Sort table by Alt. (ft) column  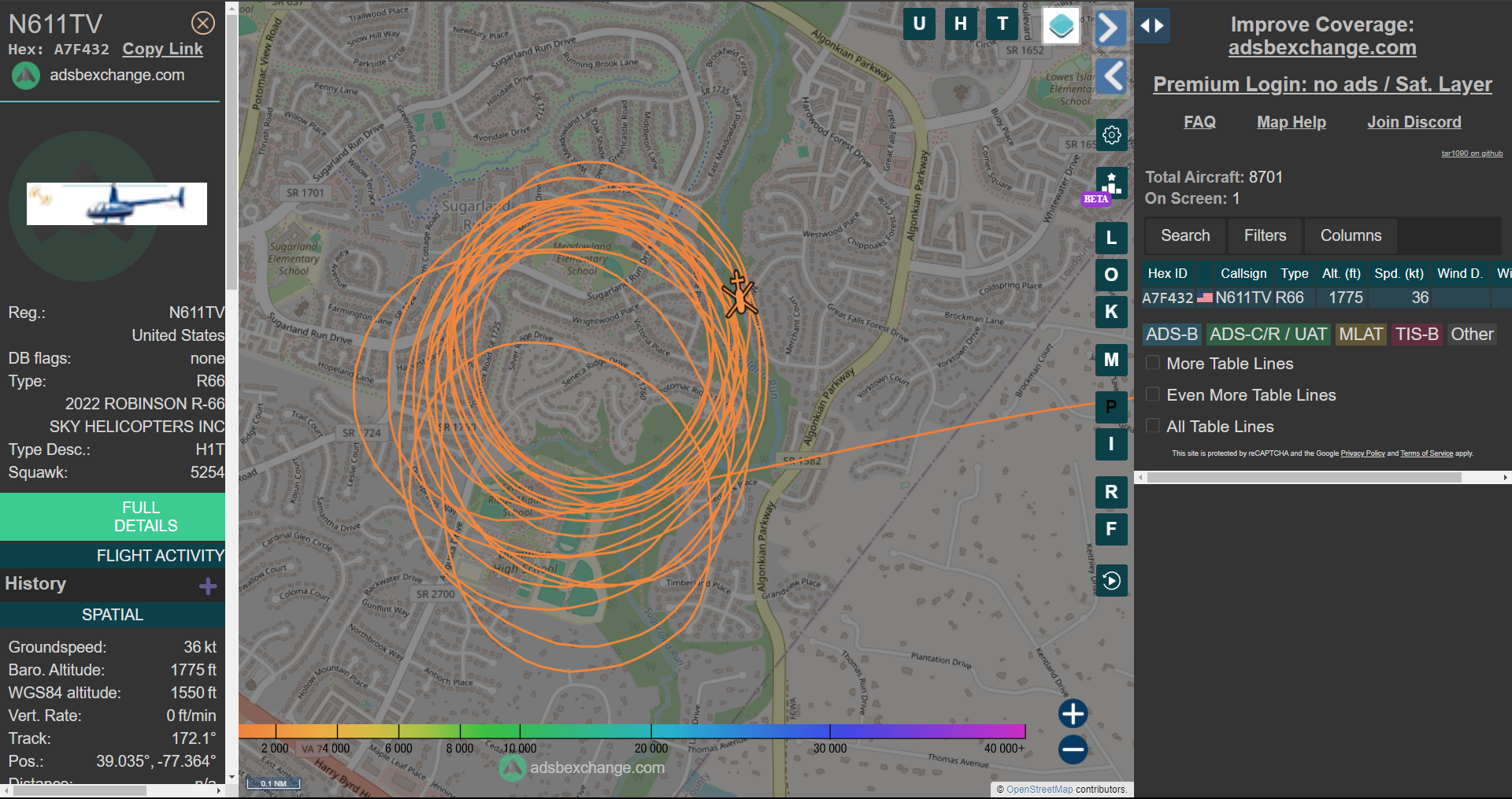[x=1341, y=273]
